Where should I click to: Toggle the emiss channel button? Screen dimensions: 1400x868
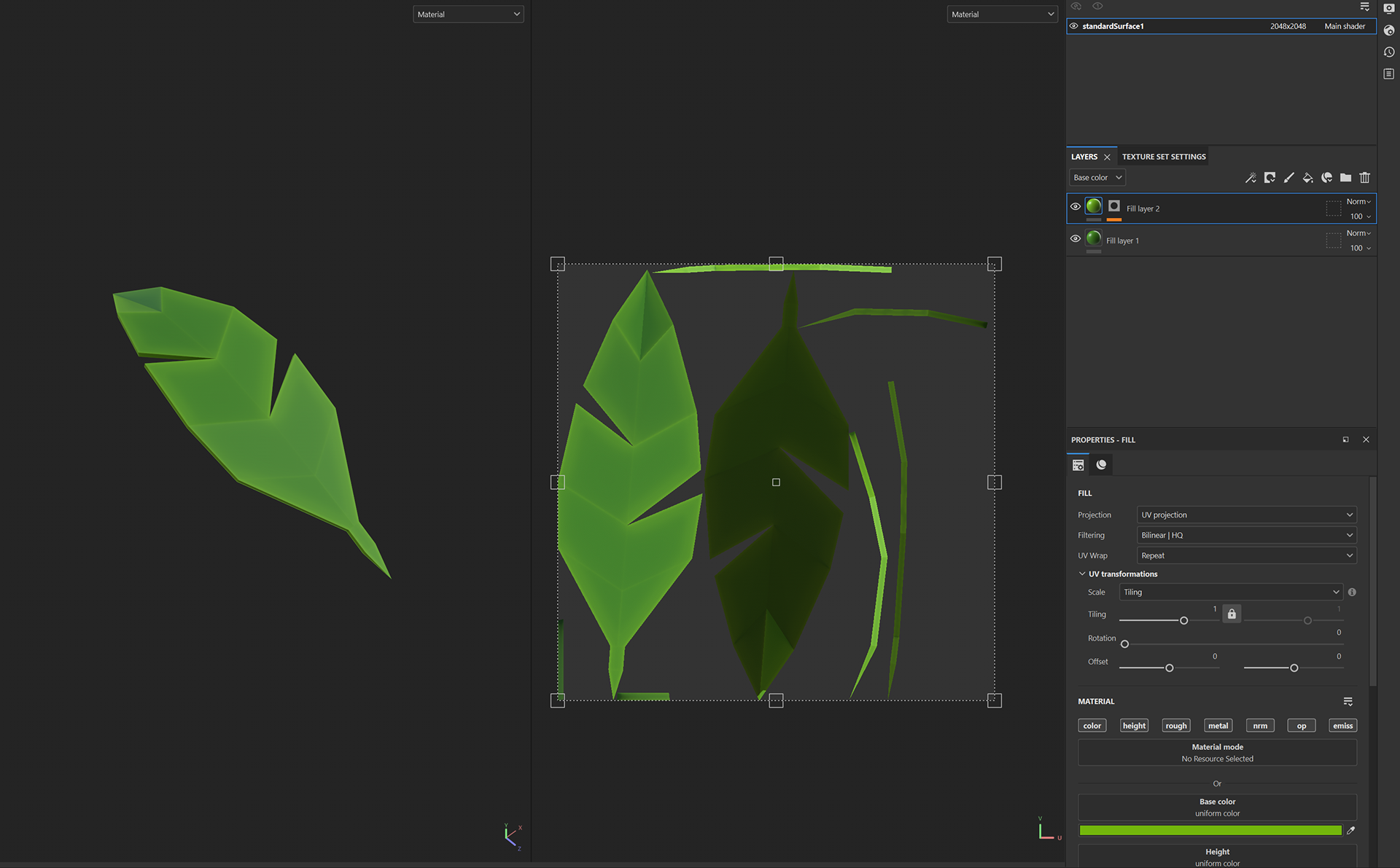(1342, 726)
